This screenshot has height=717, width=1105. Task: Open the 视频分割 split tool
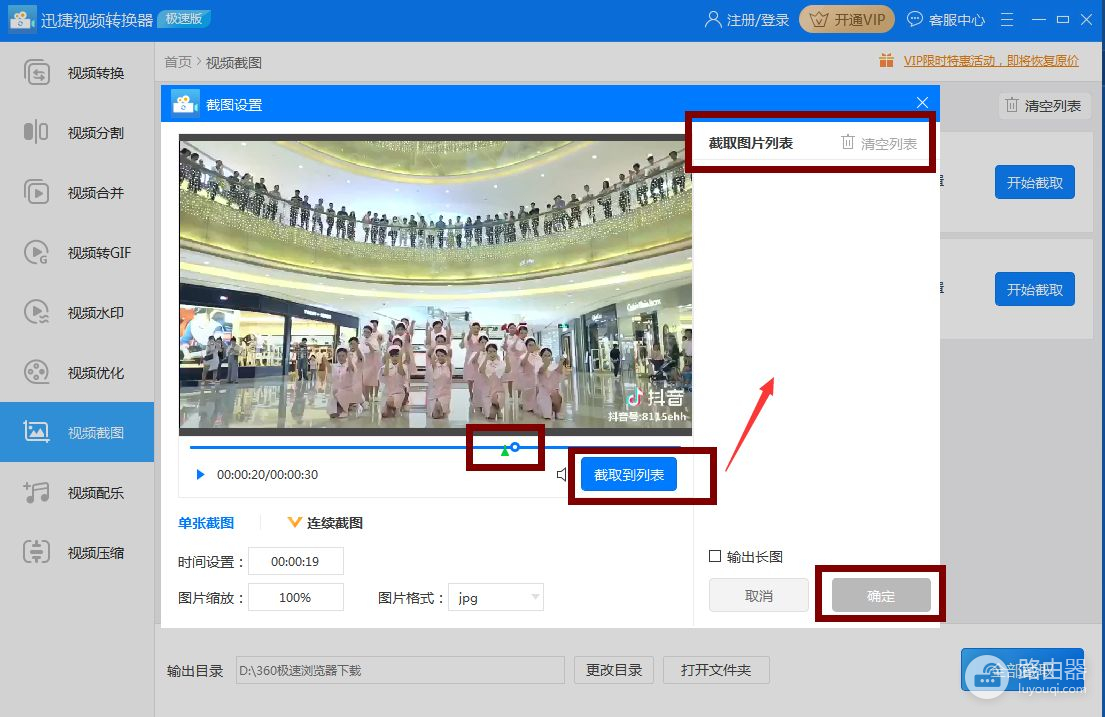click(37, 133)
